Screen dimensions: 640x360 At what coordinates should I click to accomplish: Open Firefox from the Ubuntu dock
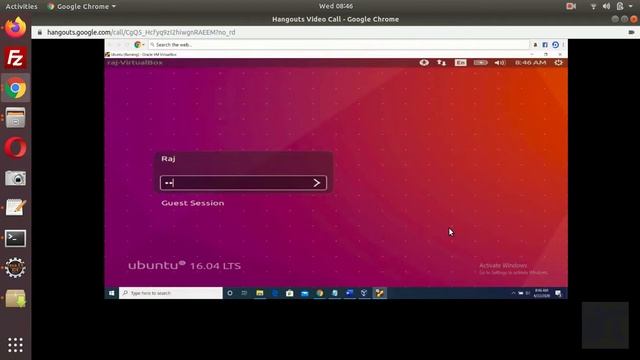[x=16, y=28]
